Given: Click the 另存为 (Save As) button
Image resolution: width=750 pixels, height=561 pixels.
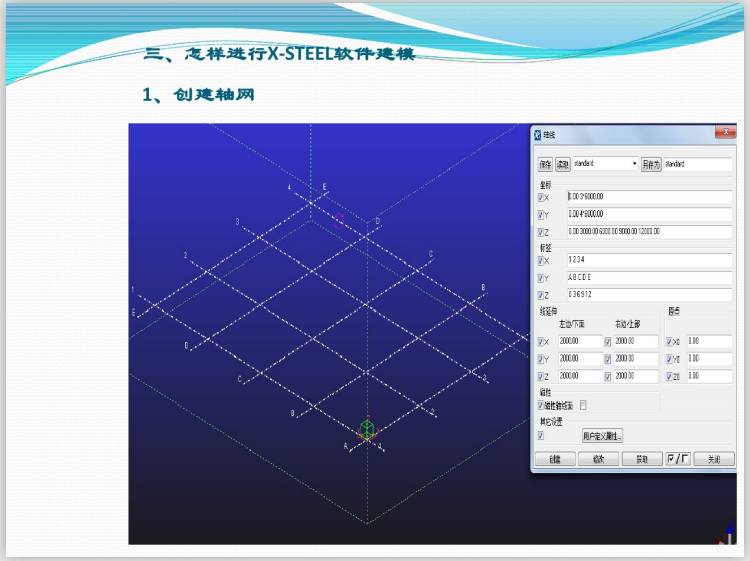Looking at the screenshot, I should (650, 164).
